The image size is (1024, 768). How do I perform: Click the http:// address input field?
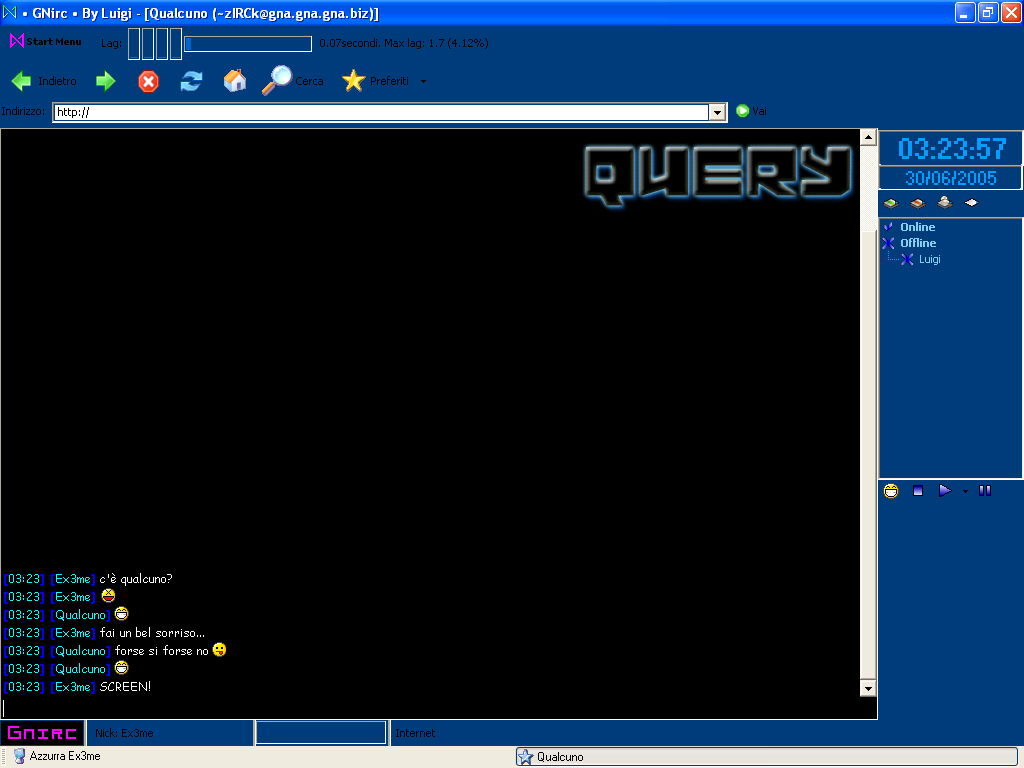point(380,113)
